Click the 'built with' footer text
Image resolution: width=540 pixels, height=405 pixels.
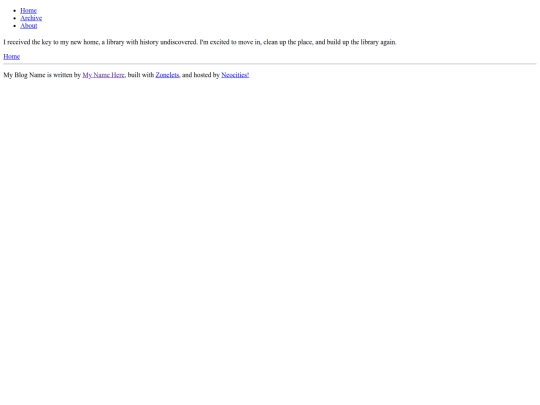point(141,75)
